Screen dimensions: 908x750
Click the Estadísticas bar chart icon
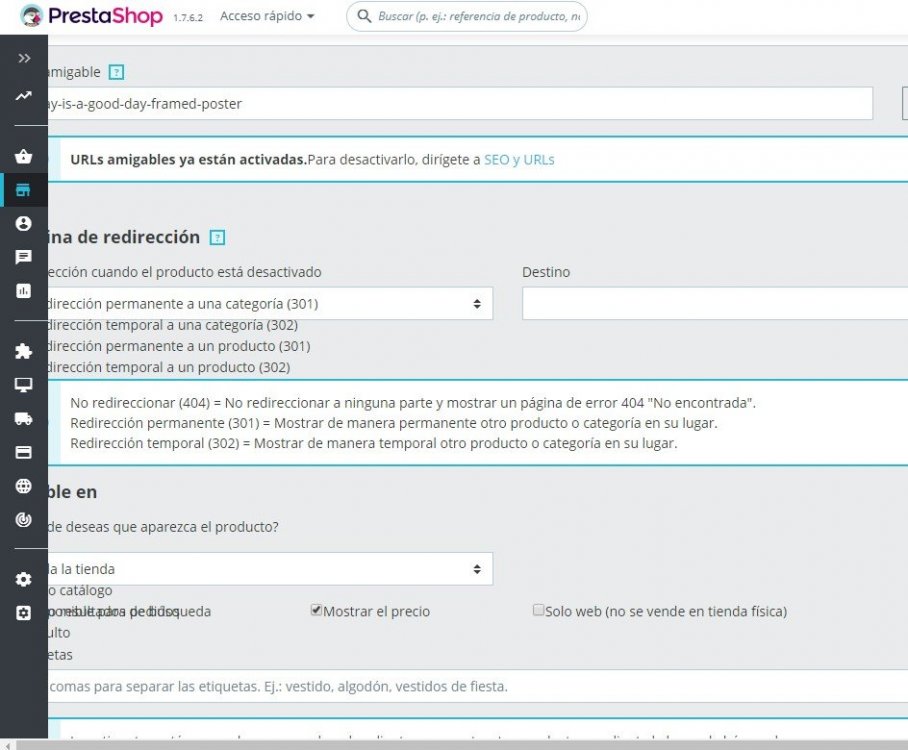pyautogui.click(x=23, y=290)
